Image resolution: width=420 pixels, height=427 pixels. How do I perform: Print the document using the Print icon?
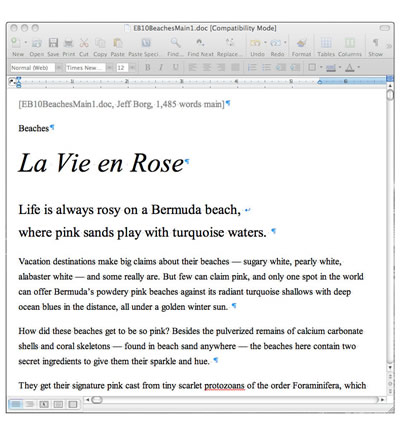tap(68, 43)
